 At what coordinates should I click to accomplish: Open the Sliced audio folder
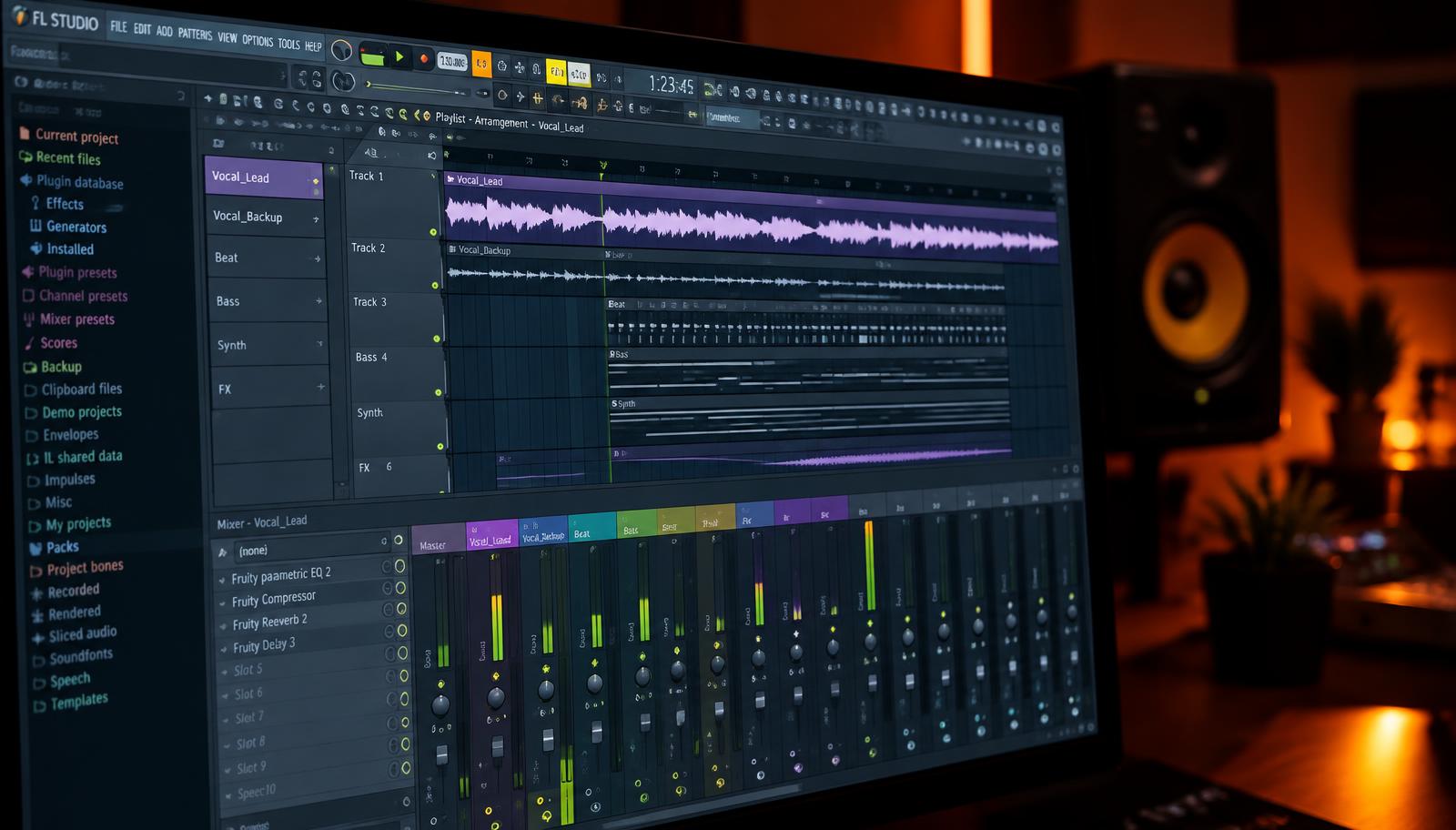(x=75, y=634)
